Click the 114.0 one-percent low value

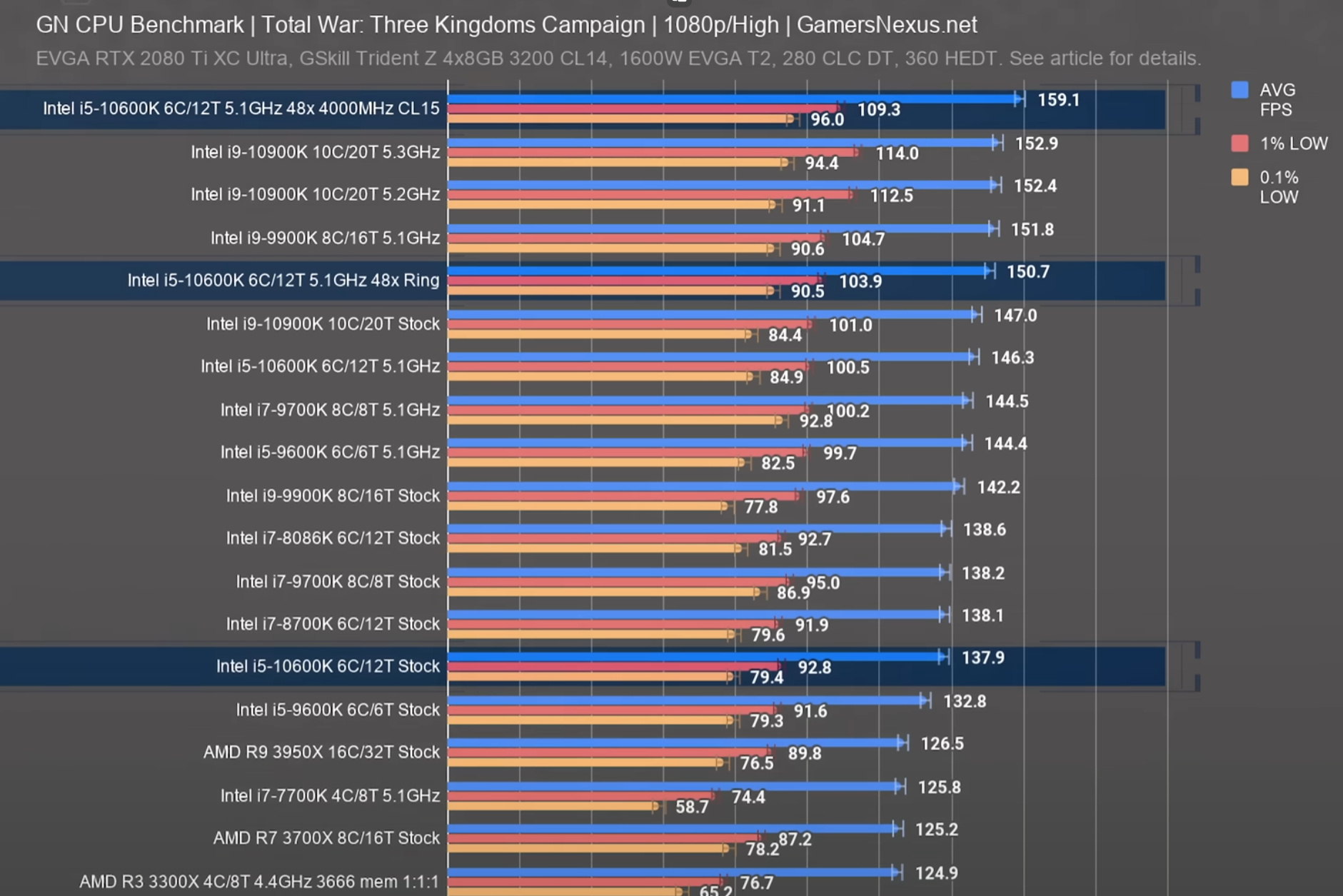coord(897,153)
